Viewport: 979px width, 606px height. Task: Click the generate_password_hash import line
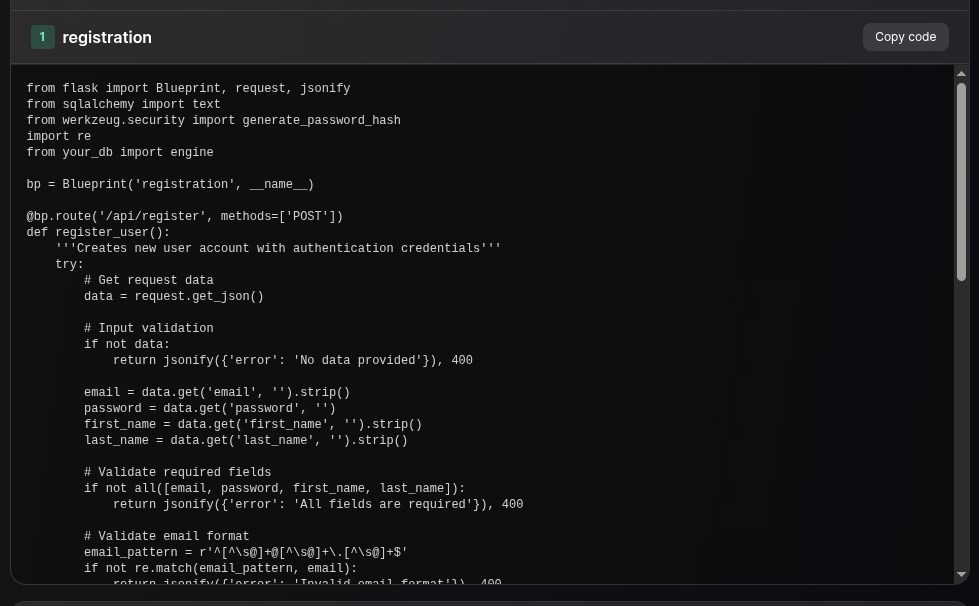point(213,120)
